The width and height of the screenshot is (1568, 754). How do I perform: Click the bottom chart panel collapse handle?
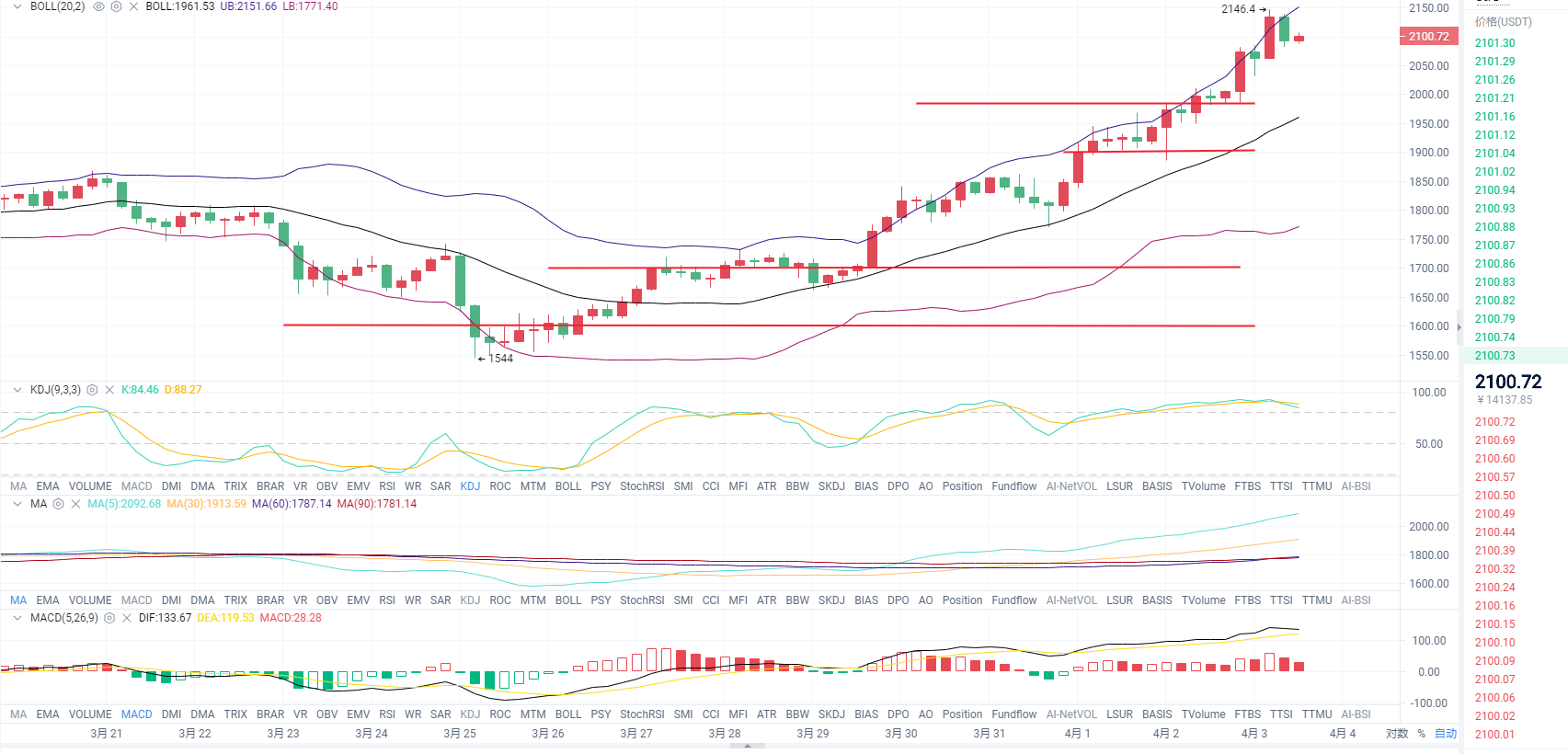748,747
